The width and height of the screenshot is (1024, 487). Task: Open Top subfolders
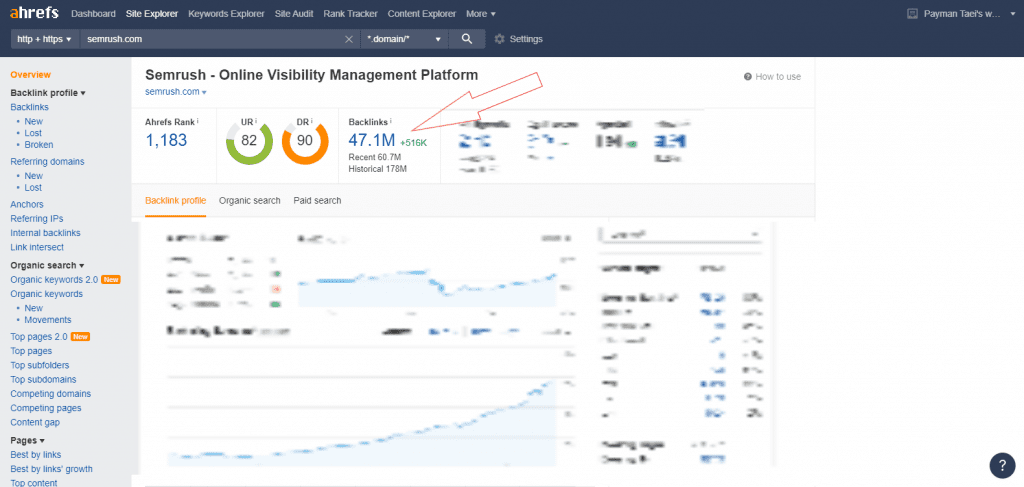pos(40,366)
